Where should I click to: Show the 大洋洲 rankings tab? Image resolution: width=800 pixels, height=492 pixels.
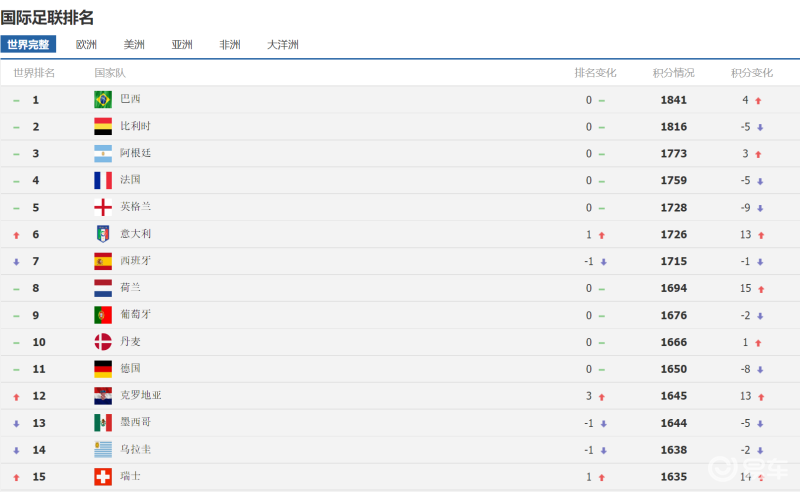[282, 44]
